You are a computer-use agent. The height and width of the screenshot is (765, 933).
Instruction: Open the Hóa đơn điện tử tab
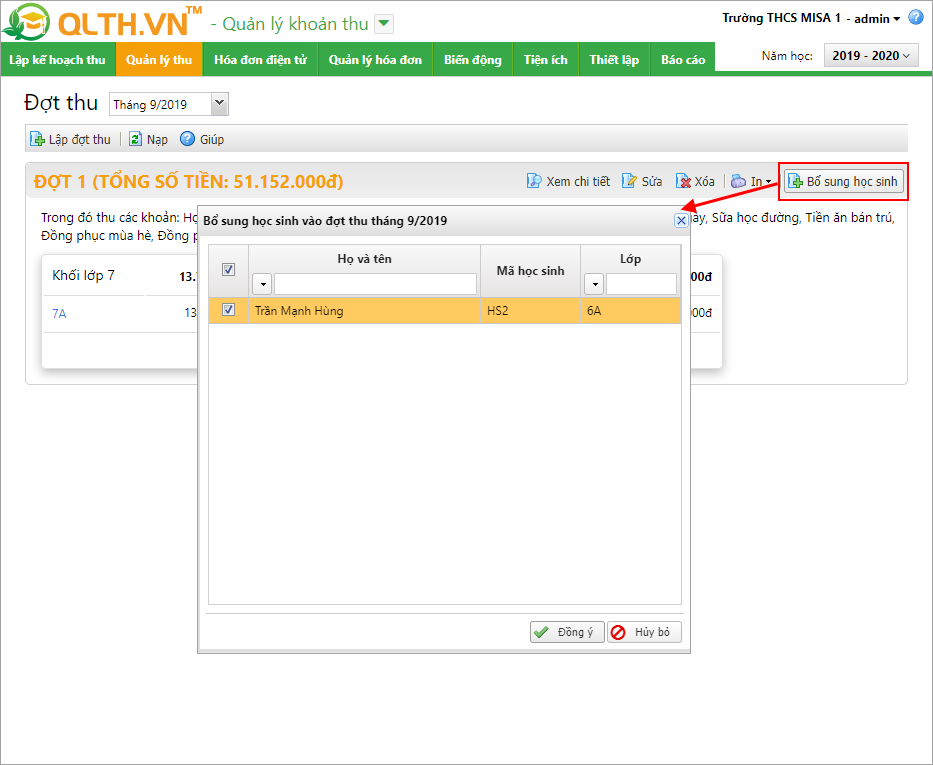point(261,59)
